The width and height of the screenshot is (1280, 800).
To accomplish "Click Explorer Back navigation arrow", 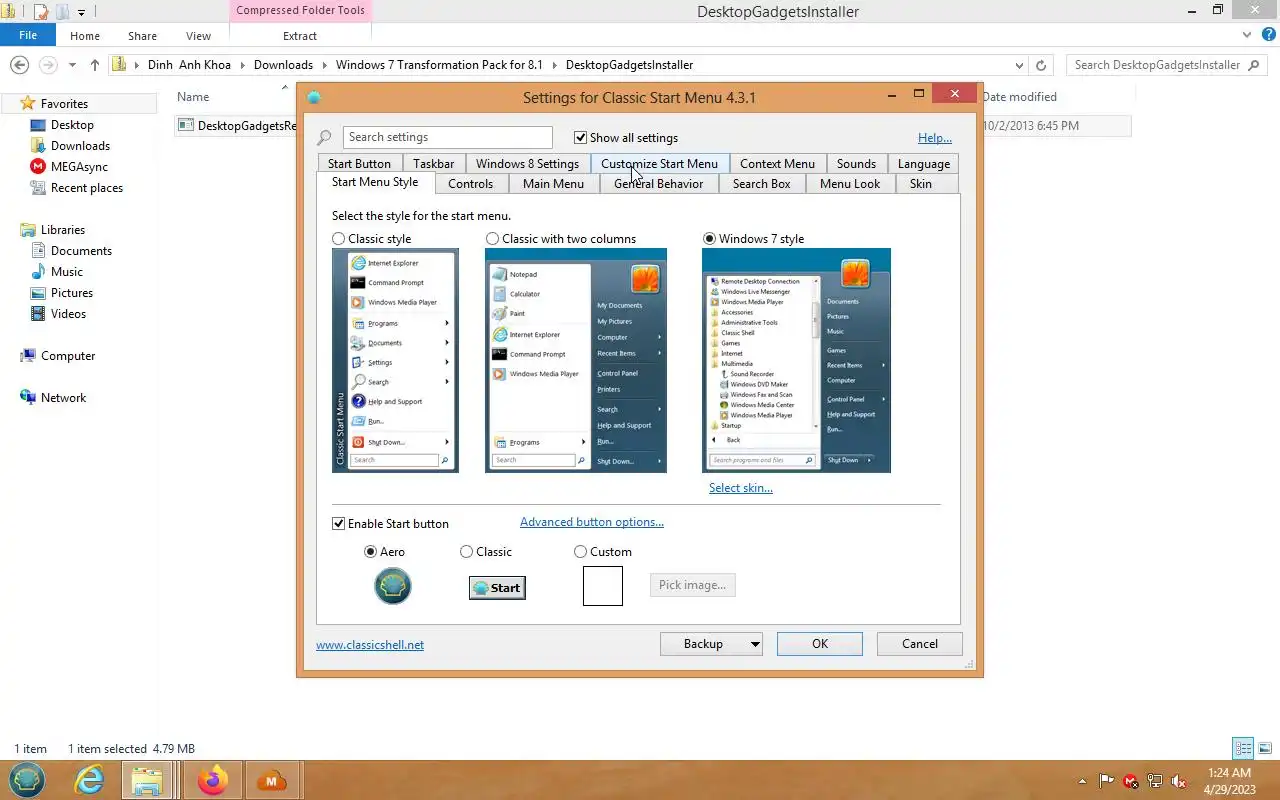I will 19,65.
